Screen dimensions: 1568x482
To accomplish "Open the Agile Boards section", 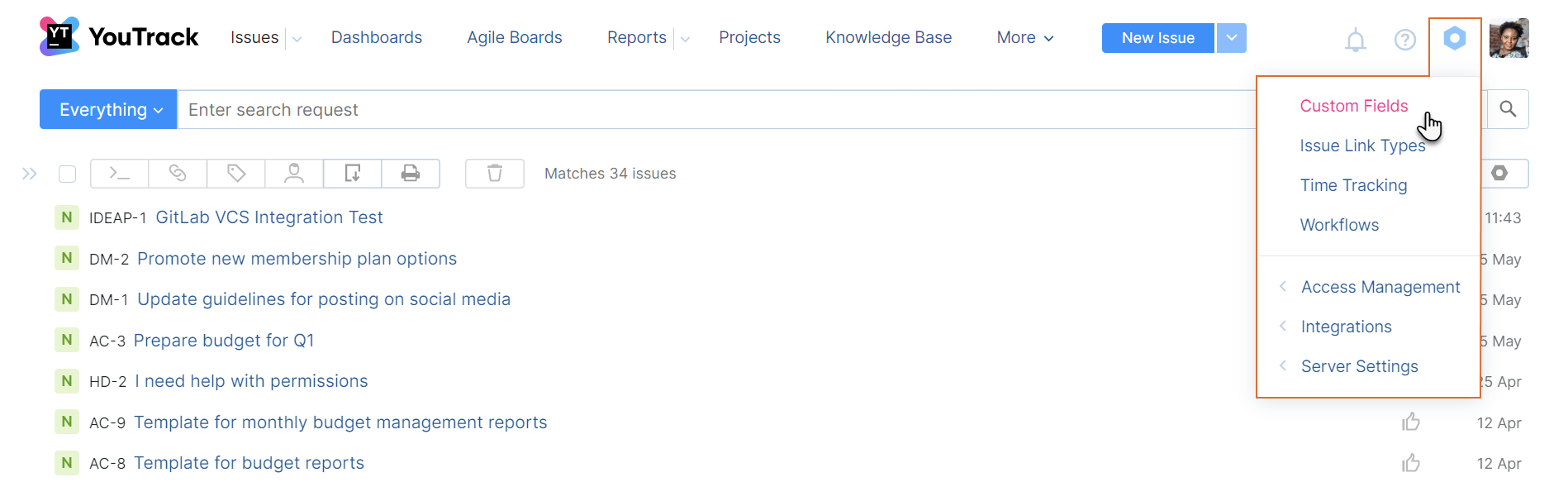I will point(514,37).
